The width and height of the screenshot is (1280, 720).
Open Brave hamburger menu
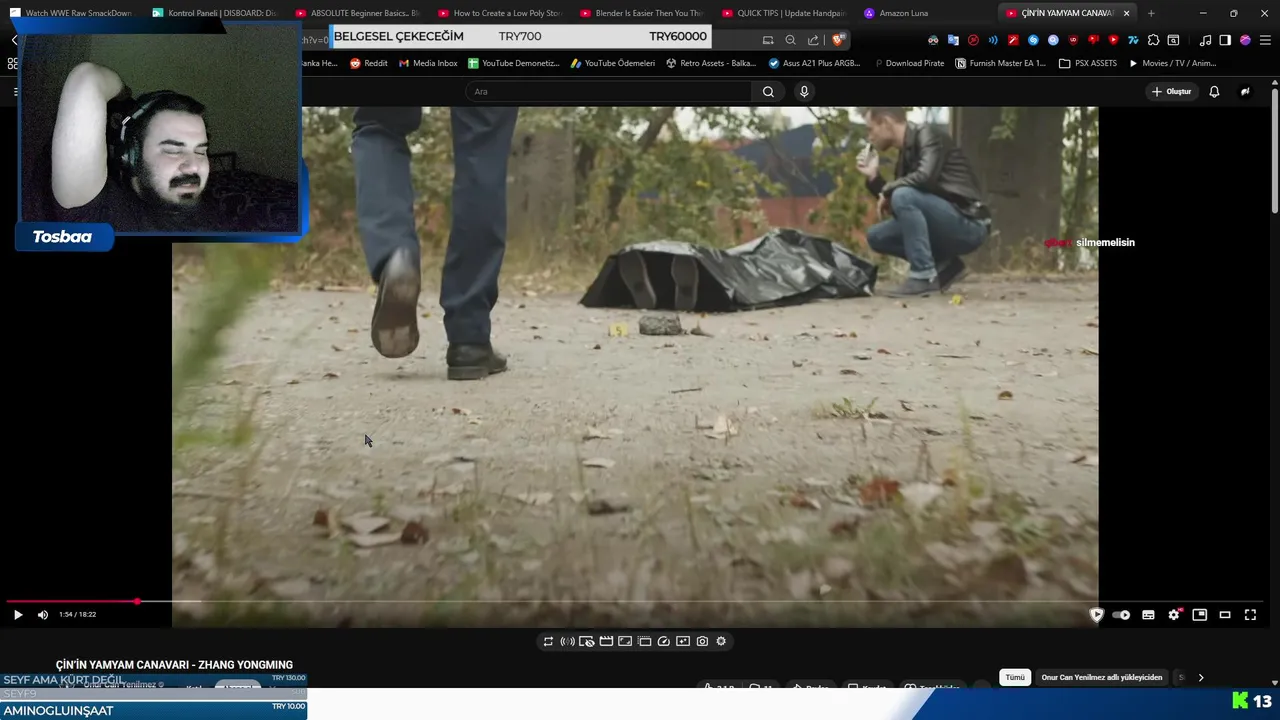[1265, 40]
